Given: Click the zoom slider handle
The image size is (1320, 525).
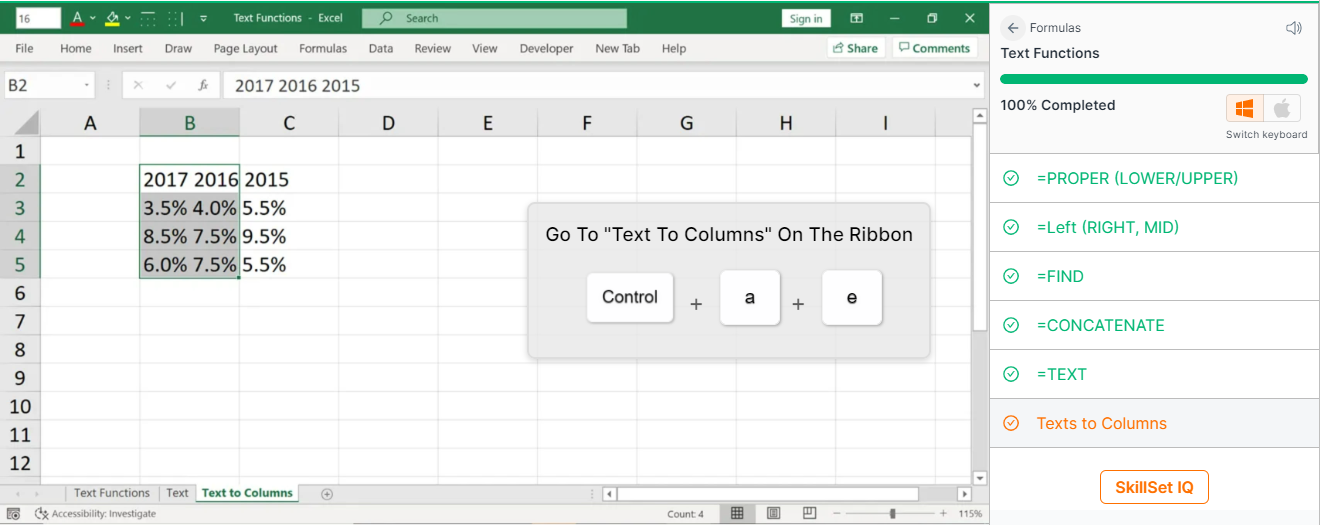Looking at the screenshot, I should pos(892,514).
